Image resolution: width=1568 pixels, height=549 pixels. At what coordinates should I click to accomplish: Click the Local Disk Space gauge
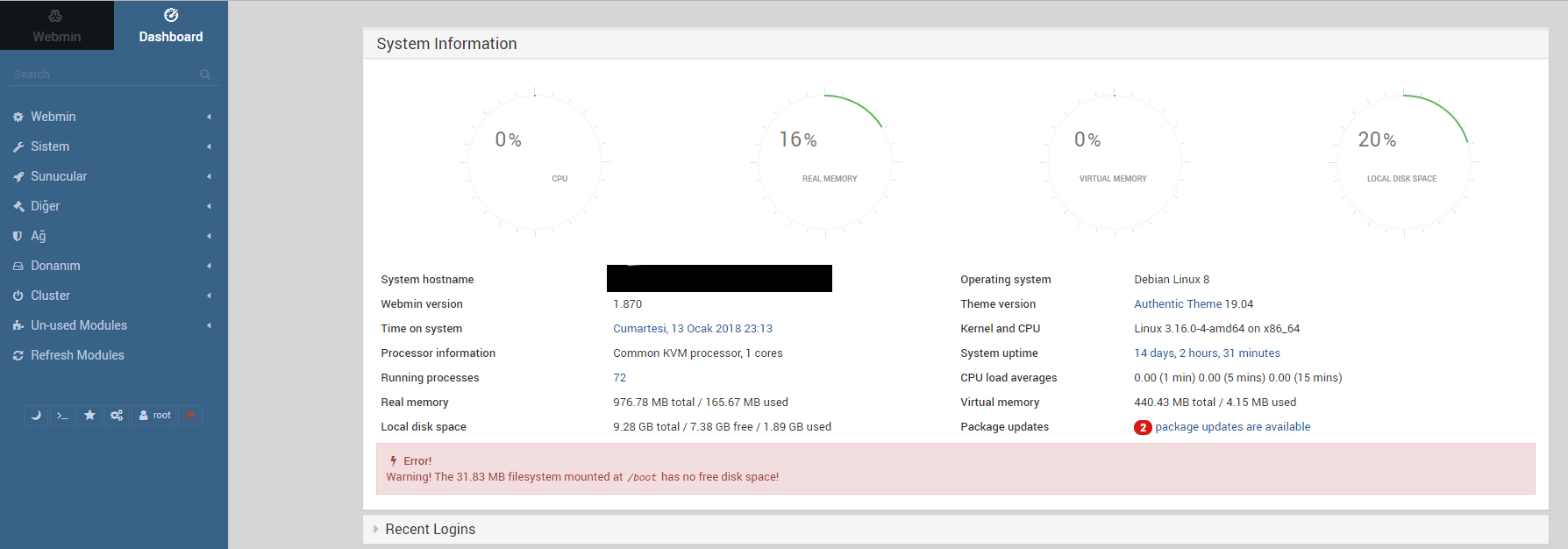tap(1403, 162)
